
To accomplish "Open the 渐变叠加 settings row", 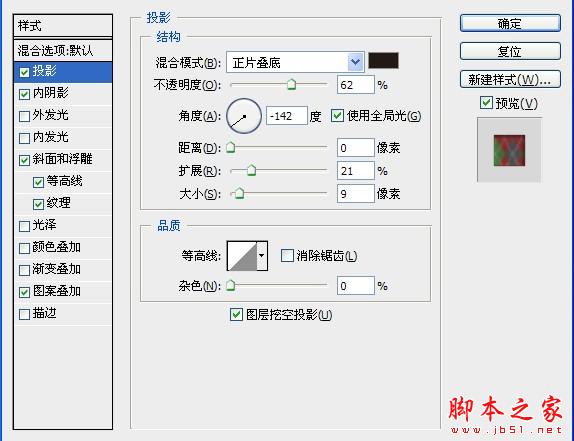I will [x=63, y=269].
